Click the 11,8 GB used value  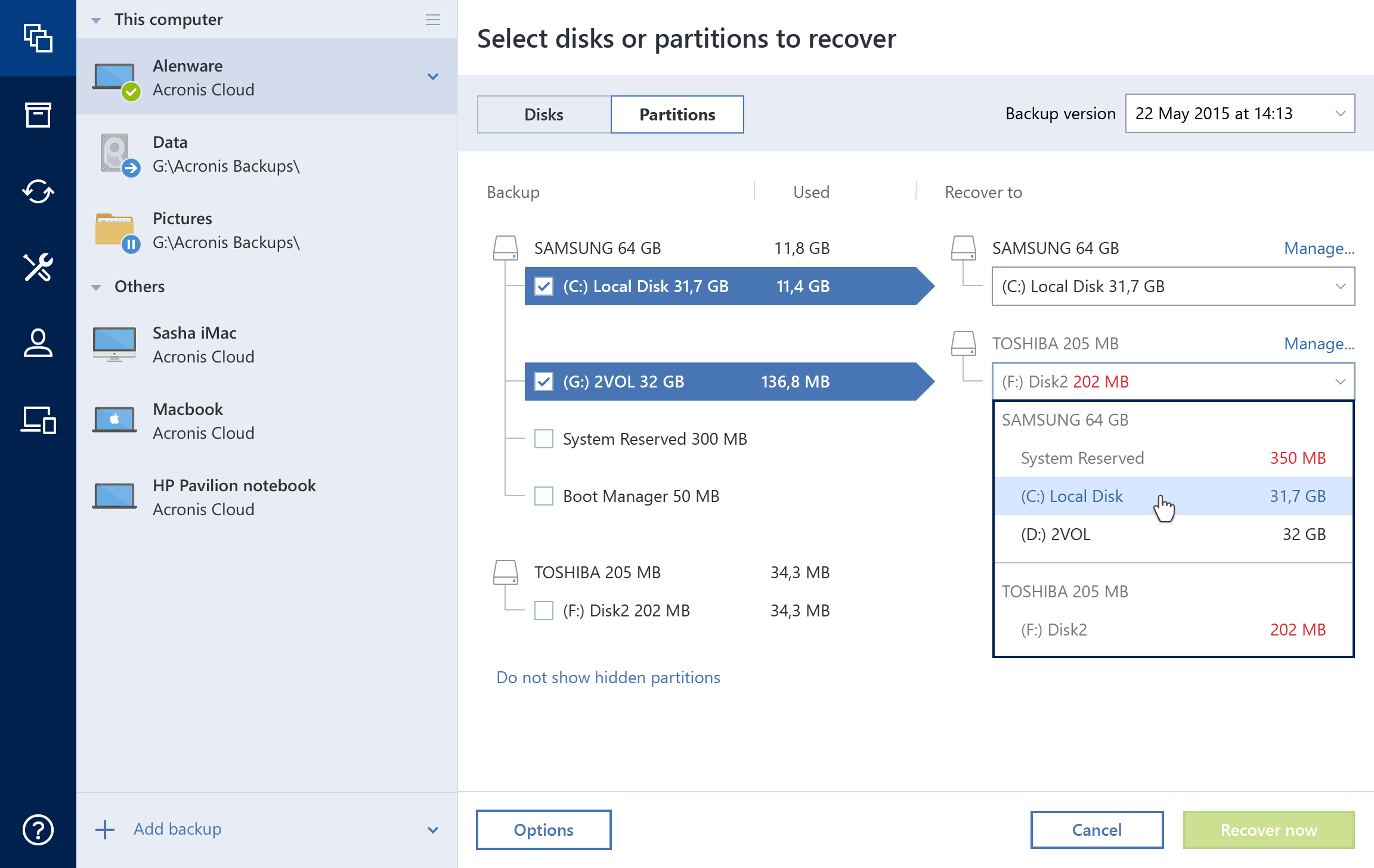pyautogui.click(x=802, y=248)
